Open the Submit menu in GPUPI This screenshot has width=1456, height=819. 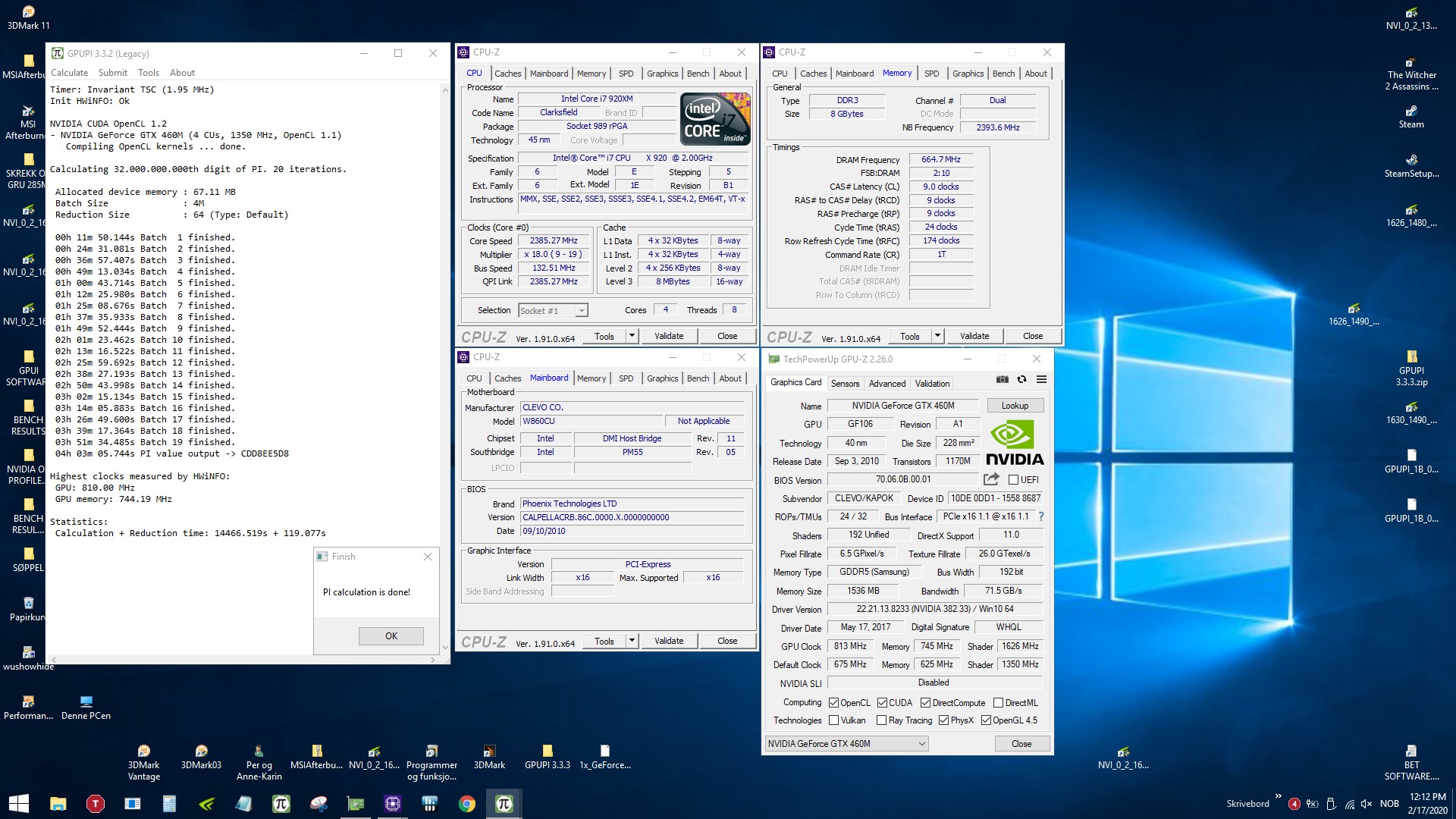coord(112,73)
